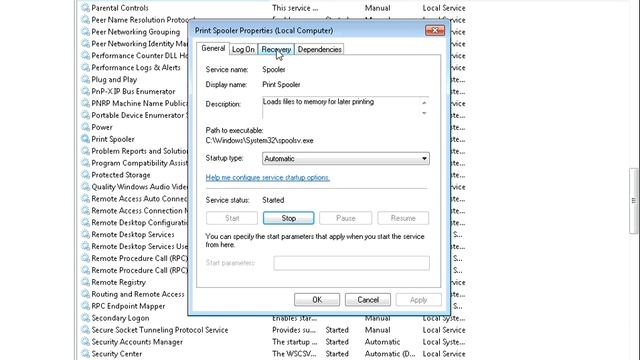Click the Peer Networking Grouping gear icon
Viewport: 640px width, 360px height.
point(85,31)
